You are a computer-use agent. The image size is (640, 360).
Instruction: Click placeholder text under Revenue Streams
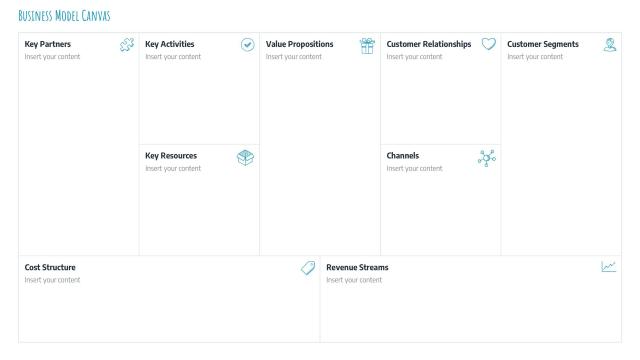[354, 280]
